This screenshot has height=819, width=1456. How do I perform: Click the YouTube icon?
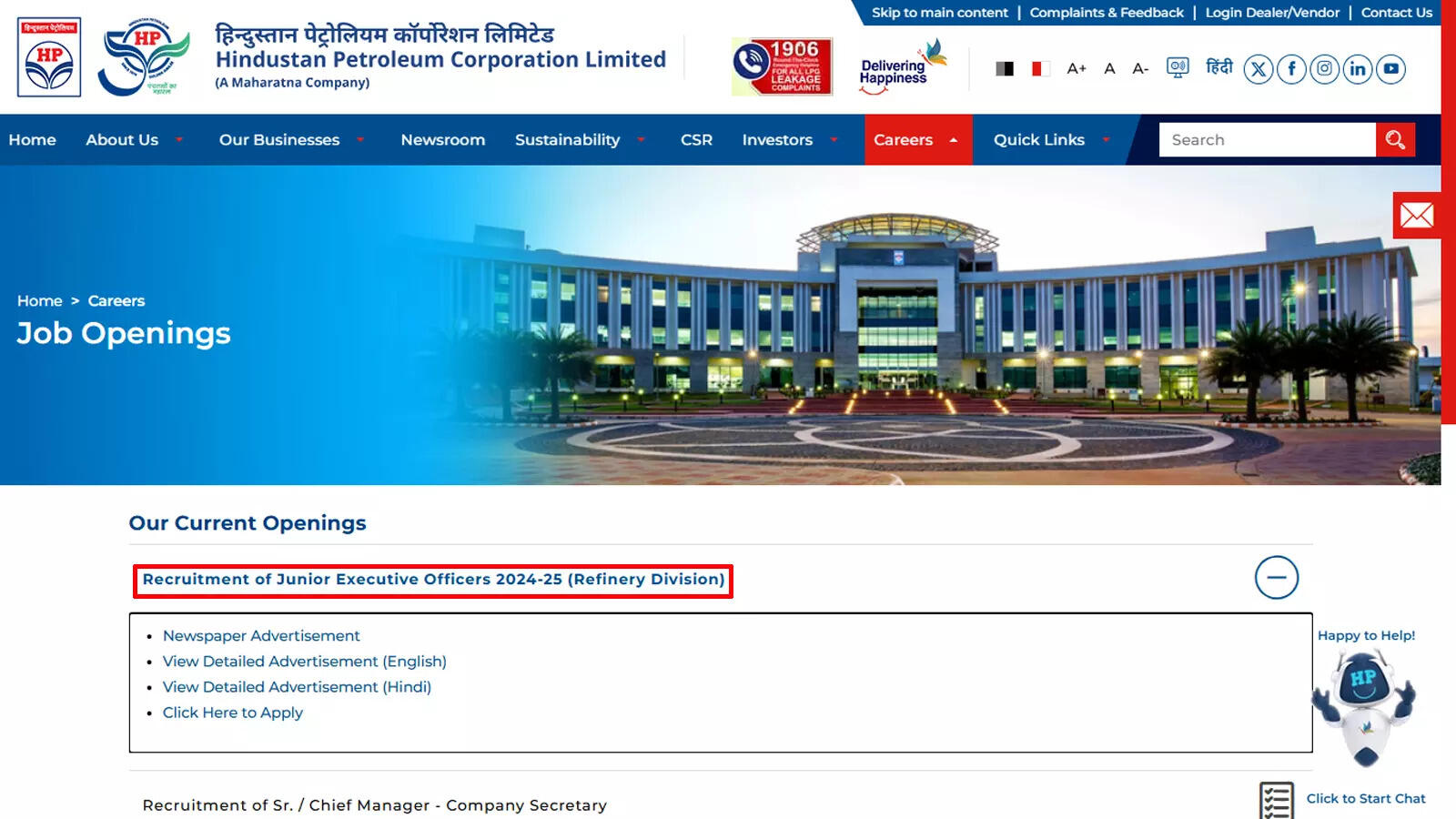pos(1390,67)
